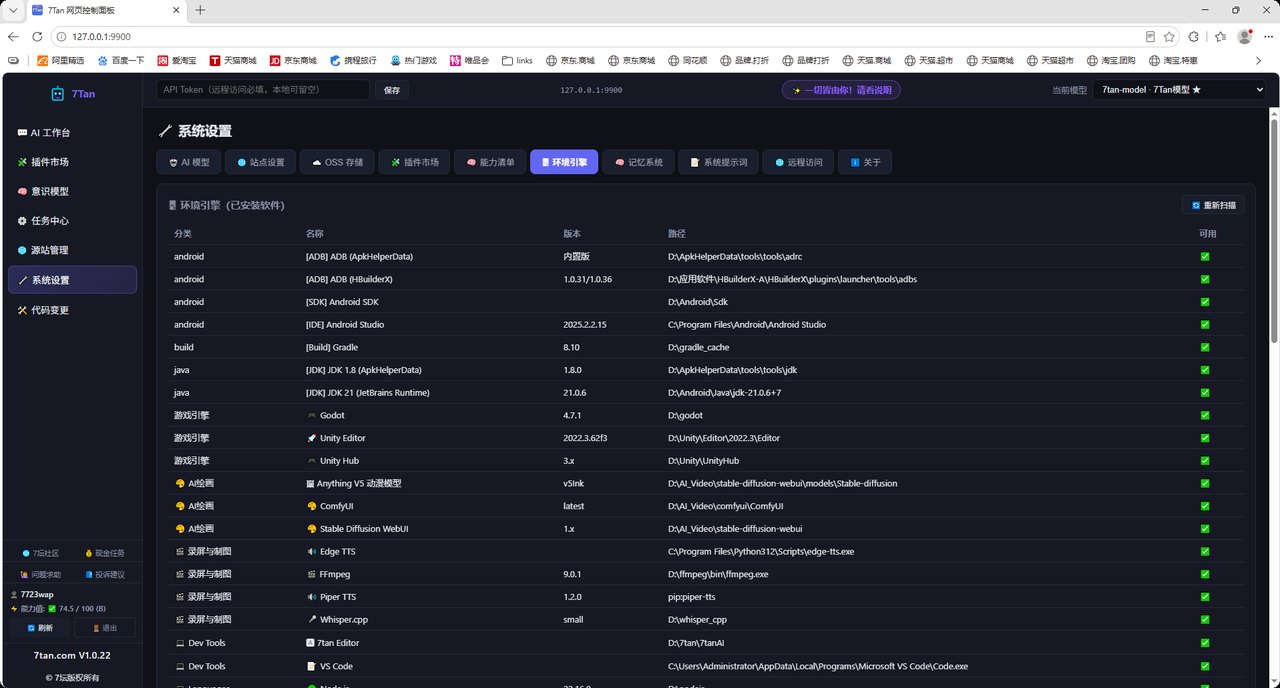
Task: Open the 问题求助 link
Action: pos(40,574)
